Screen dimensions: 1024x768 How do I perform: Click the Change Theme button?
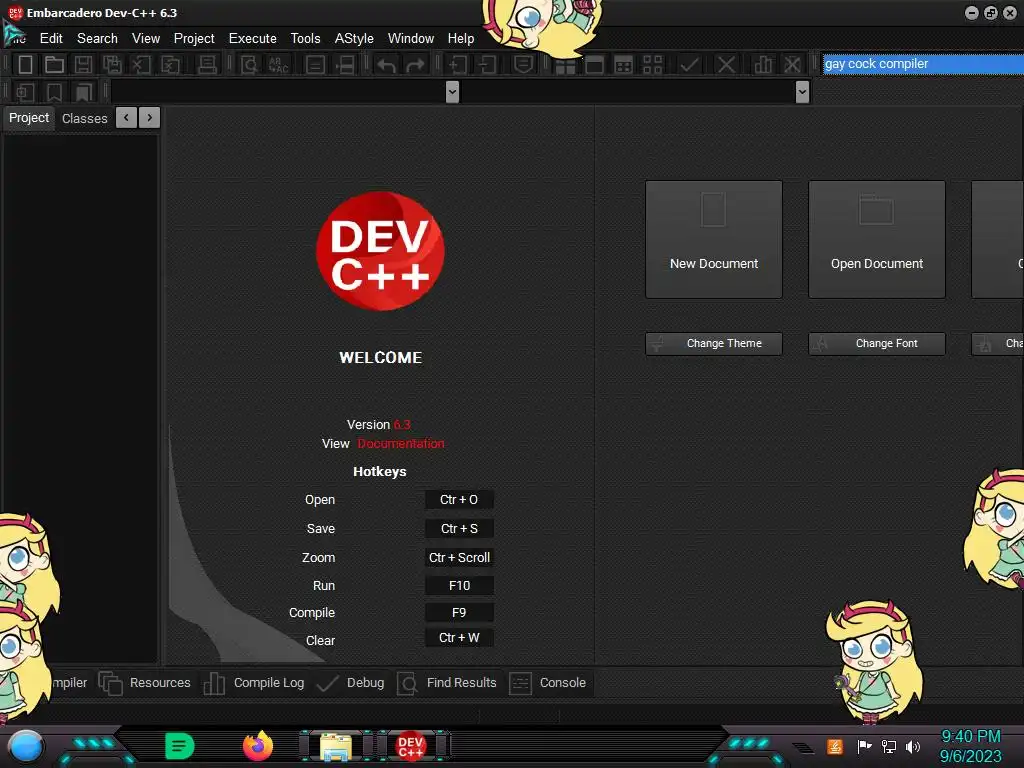pos(714,344)
